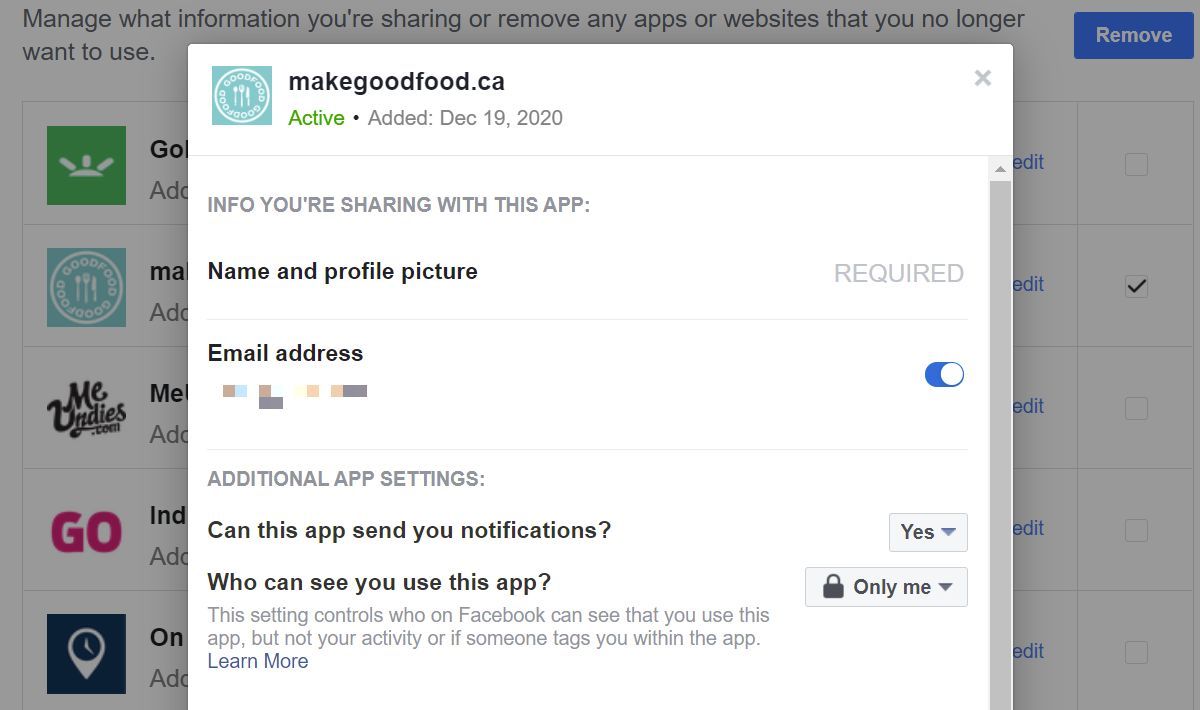Check the checkbox on the Goldbelly row
1200x710 pixels.
1136,163
